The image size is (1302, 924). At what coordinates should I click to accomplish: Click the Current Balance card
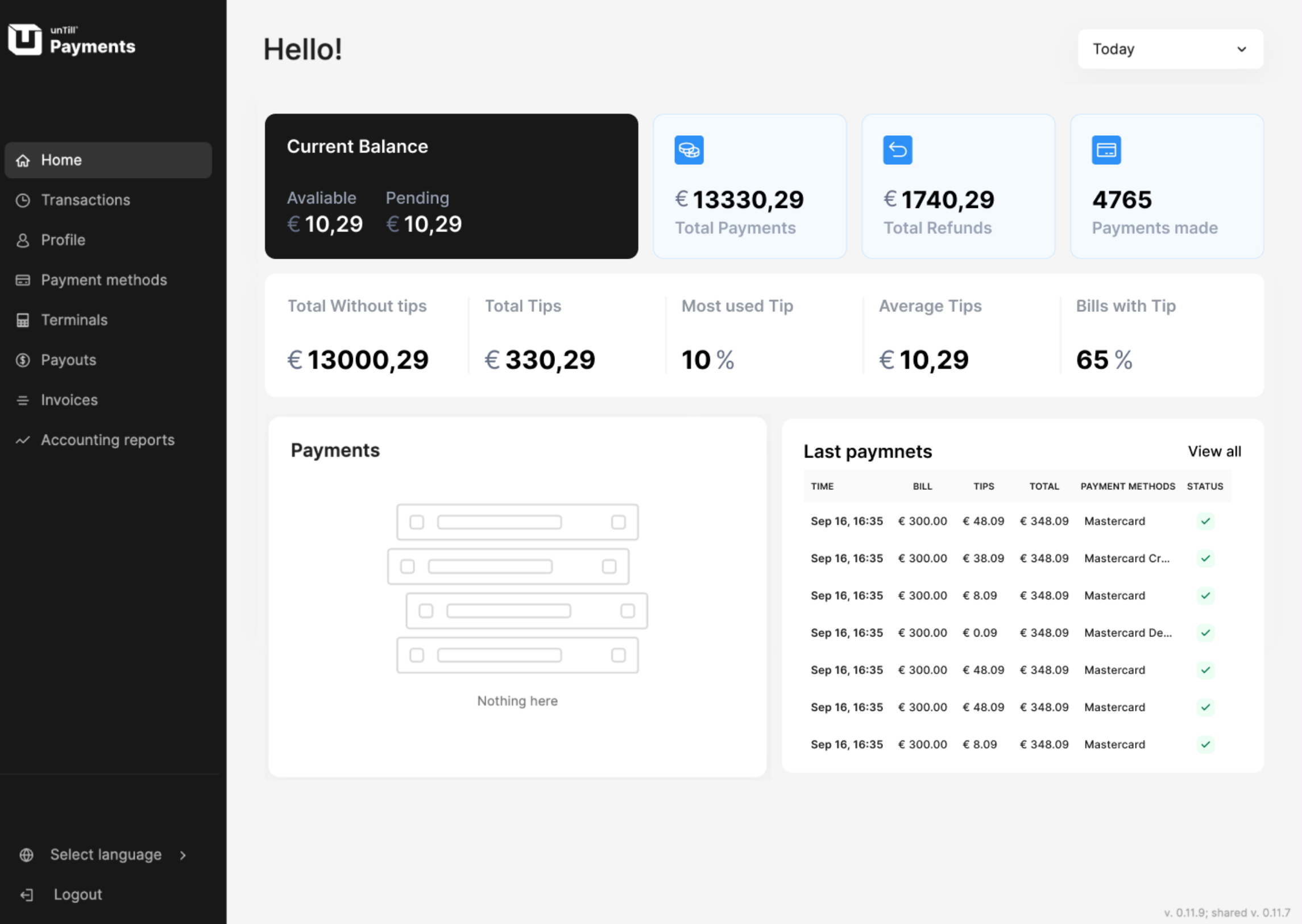coord(451,186)
